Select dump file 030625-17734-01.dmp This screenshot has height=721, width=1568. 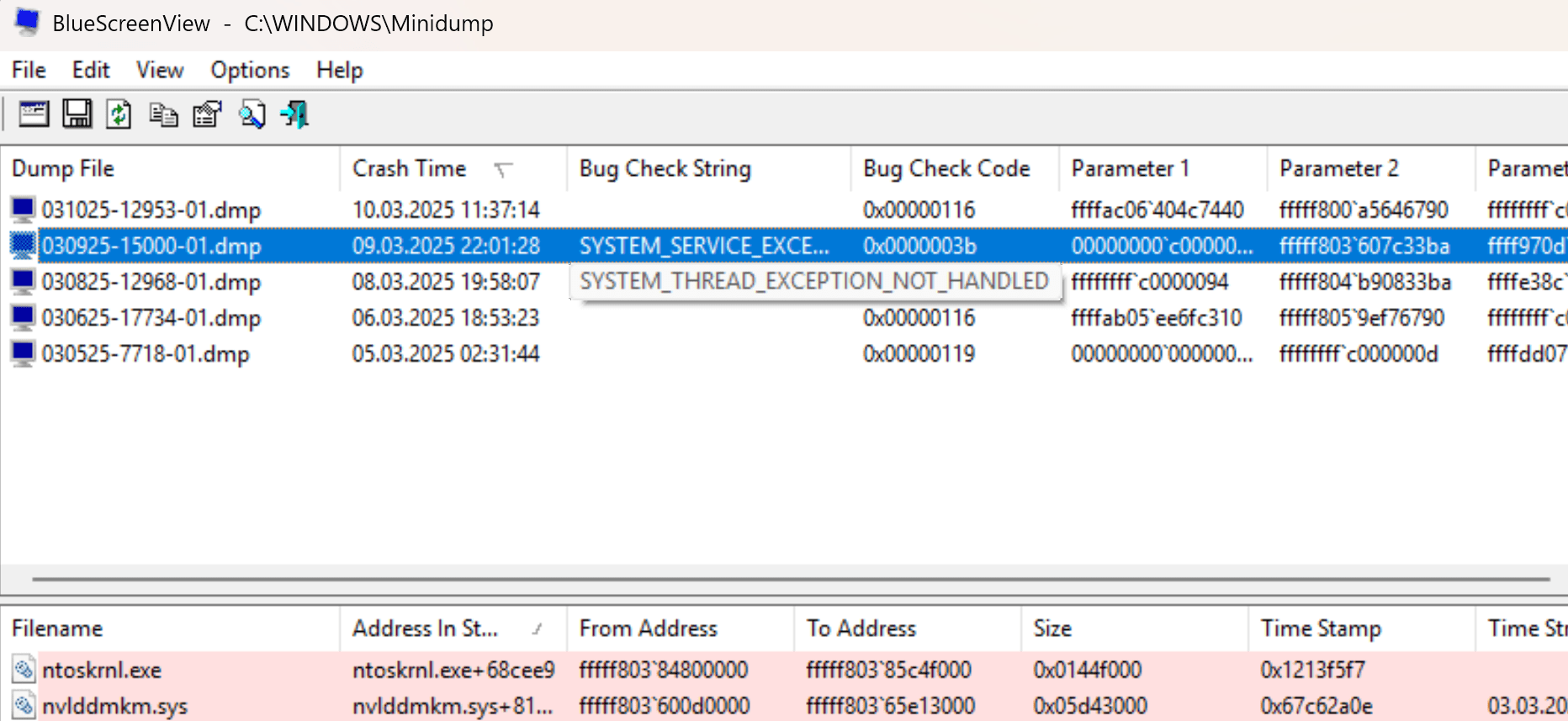[x=151, y=318]
